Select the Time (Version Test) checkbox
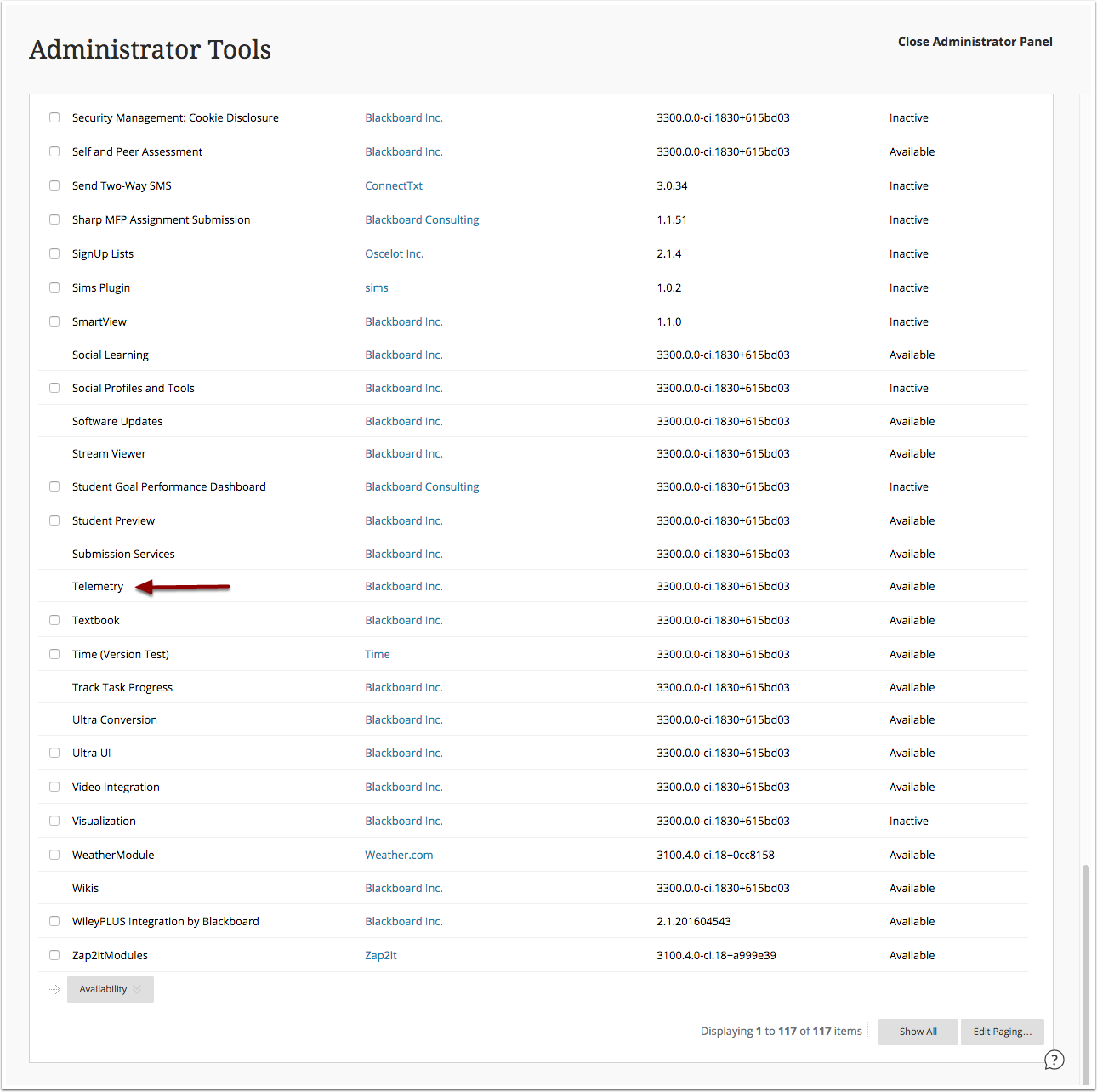1097x1092 pixels. point(54,654)
